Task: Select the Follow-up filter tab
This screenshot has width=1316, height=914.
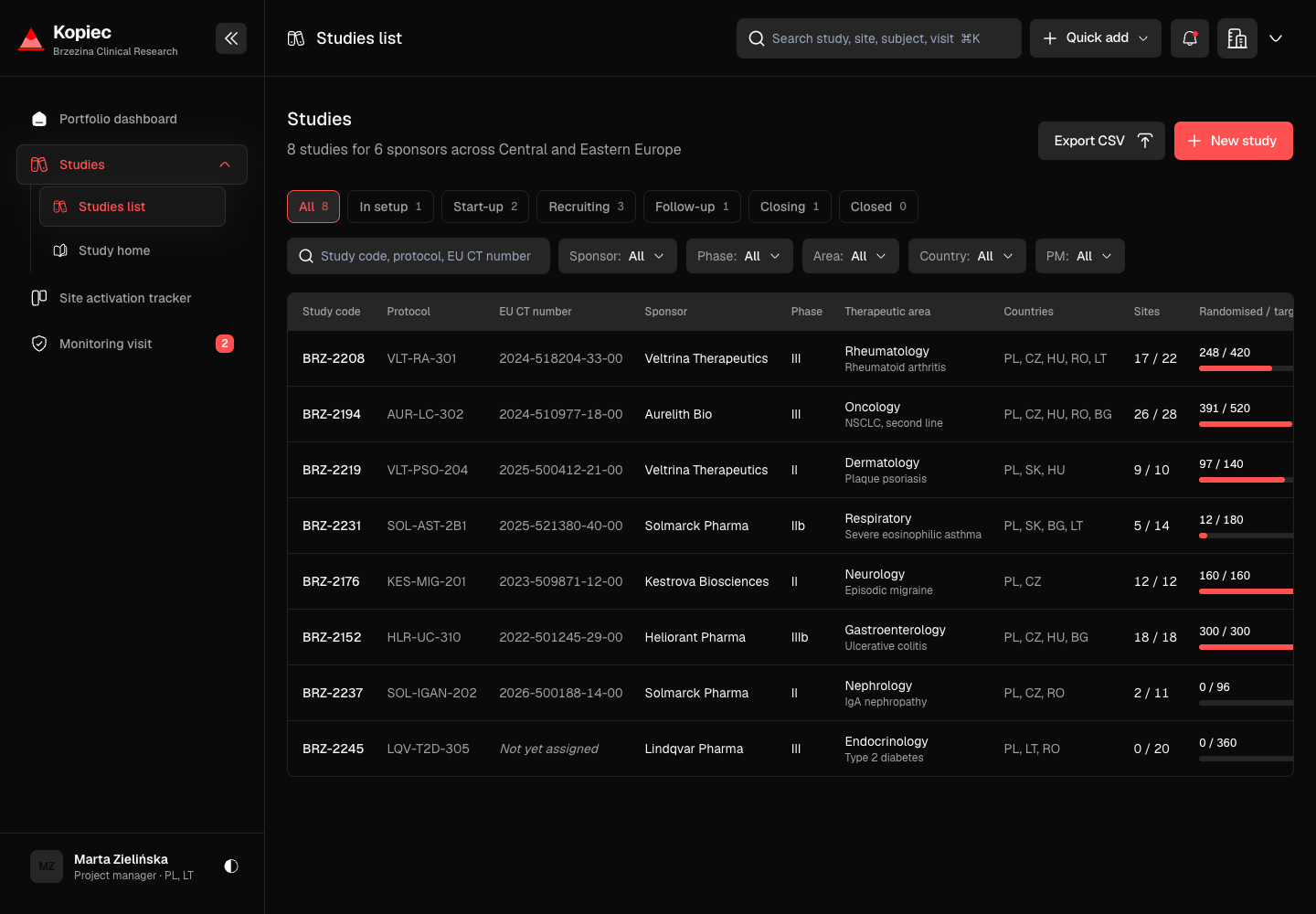Action: tap(692, 207)
